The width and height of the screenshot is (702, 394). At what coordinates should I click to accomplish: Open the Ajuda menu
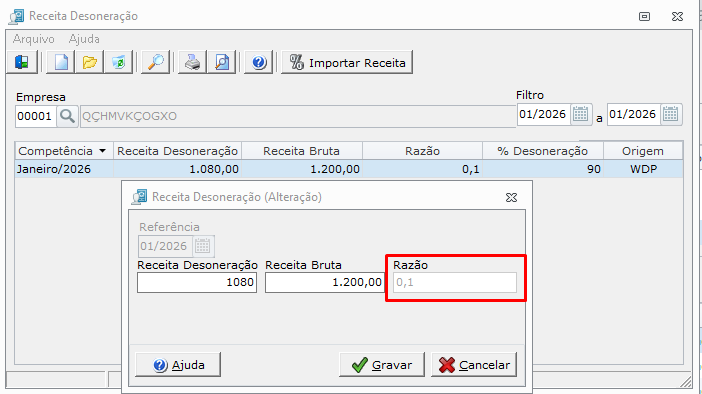(84, 39)
